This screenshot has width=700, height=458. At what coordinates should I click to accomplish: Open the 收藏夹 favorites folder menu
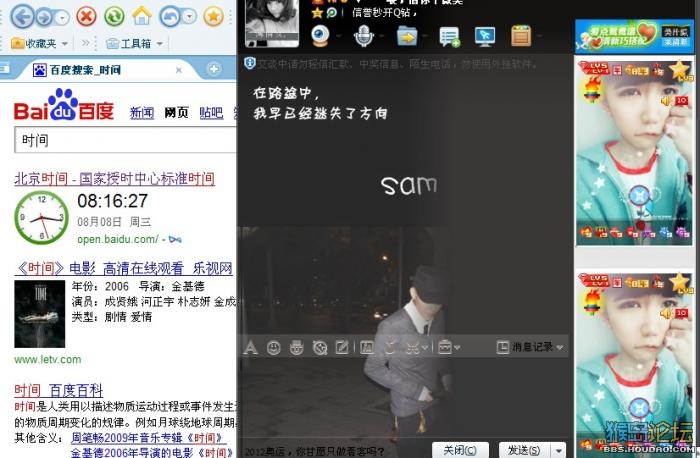[34, 43]
